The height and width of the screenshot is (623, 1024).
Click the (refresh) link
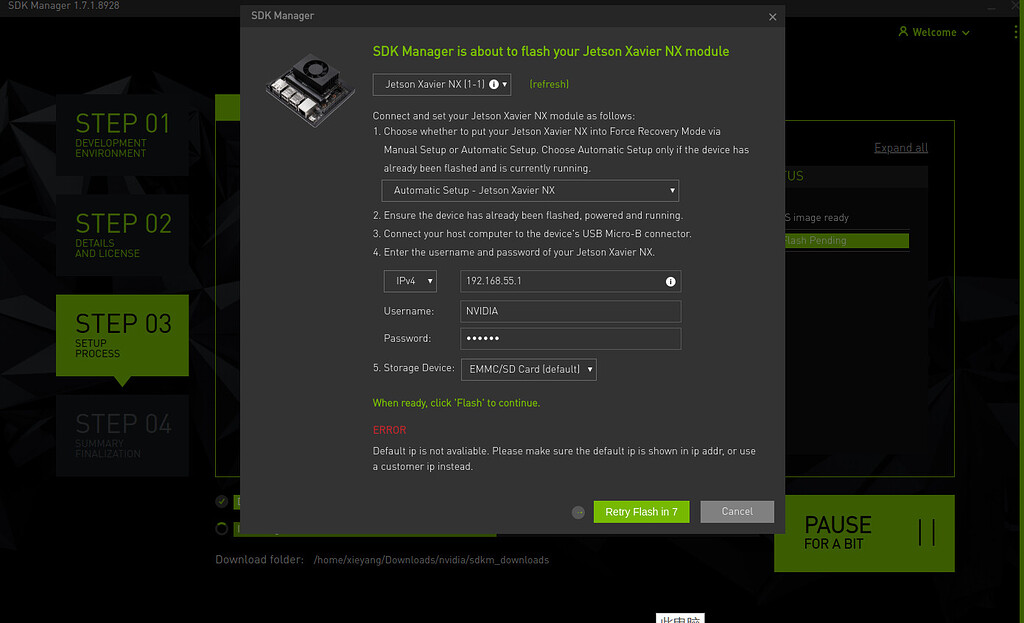coord(549,84)
